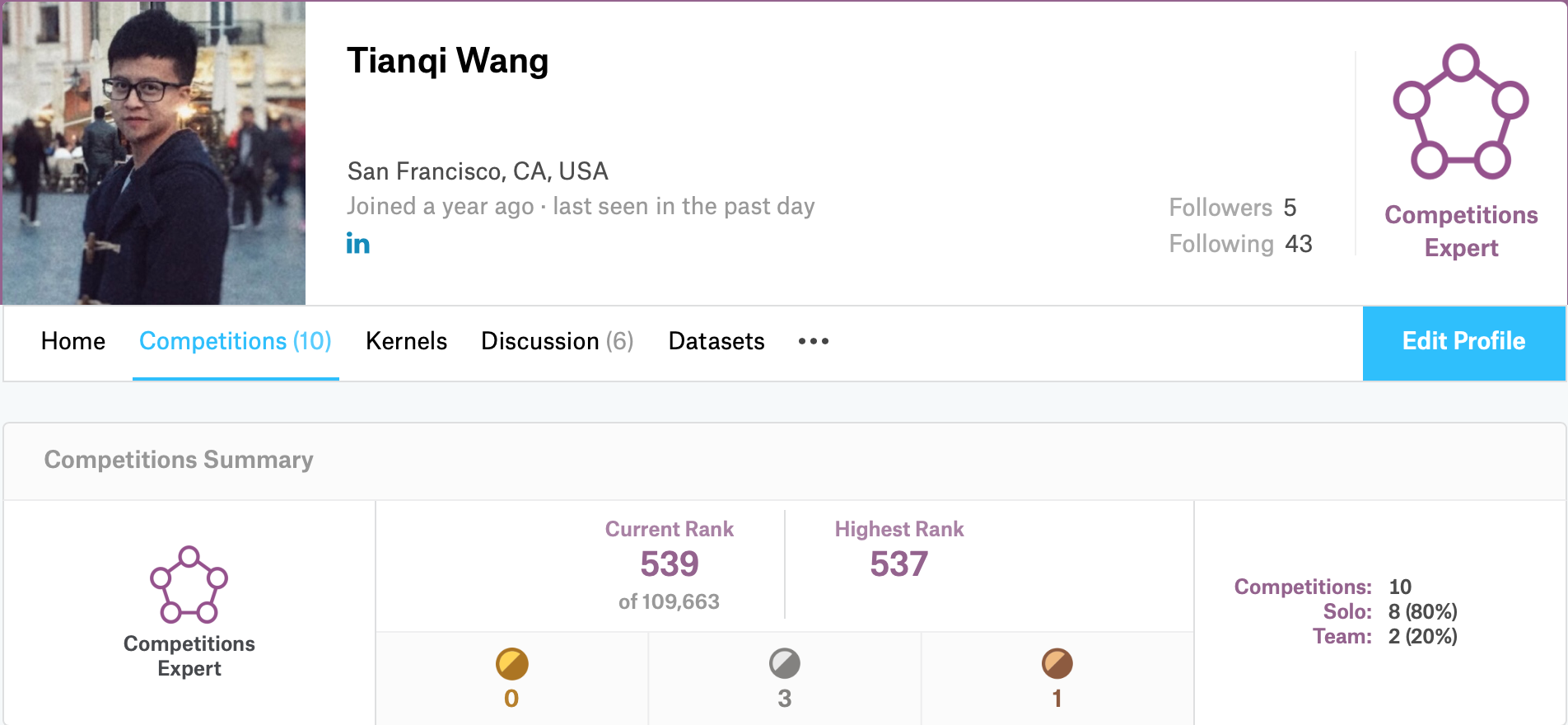Click the Current Rank 539 value

tap(670, 564)
